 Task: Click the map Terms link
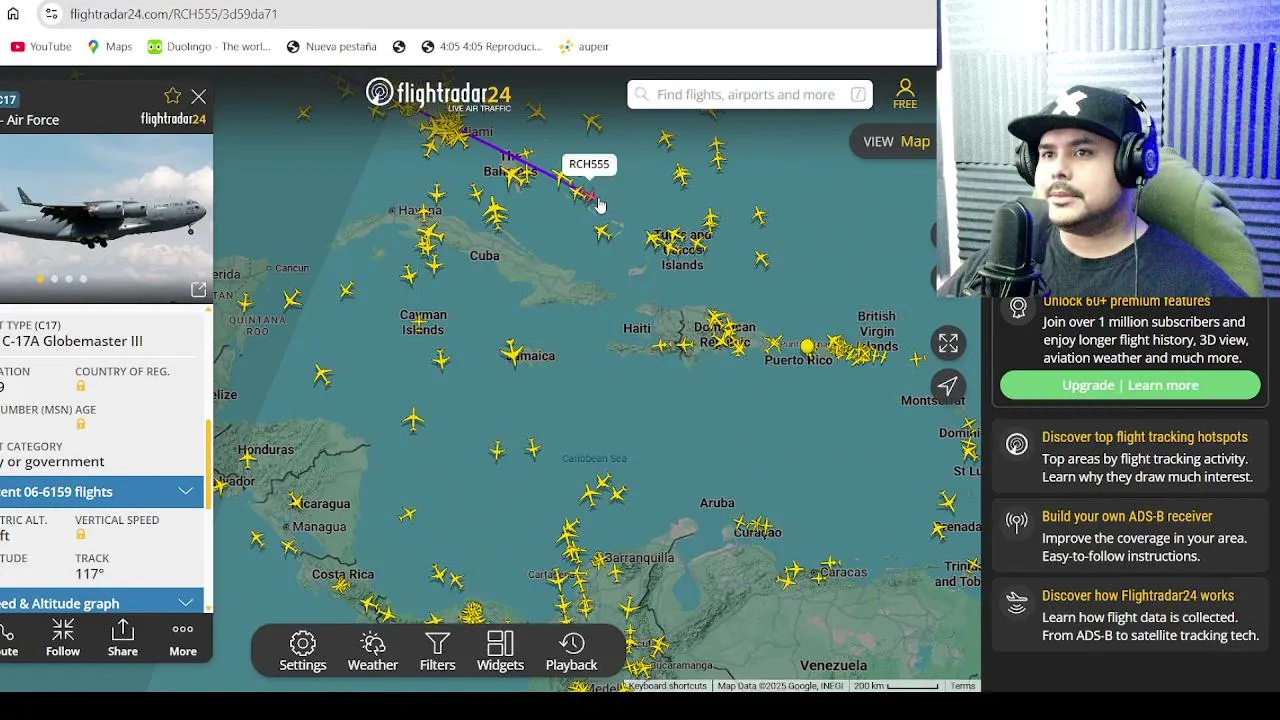963,686
